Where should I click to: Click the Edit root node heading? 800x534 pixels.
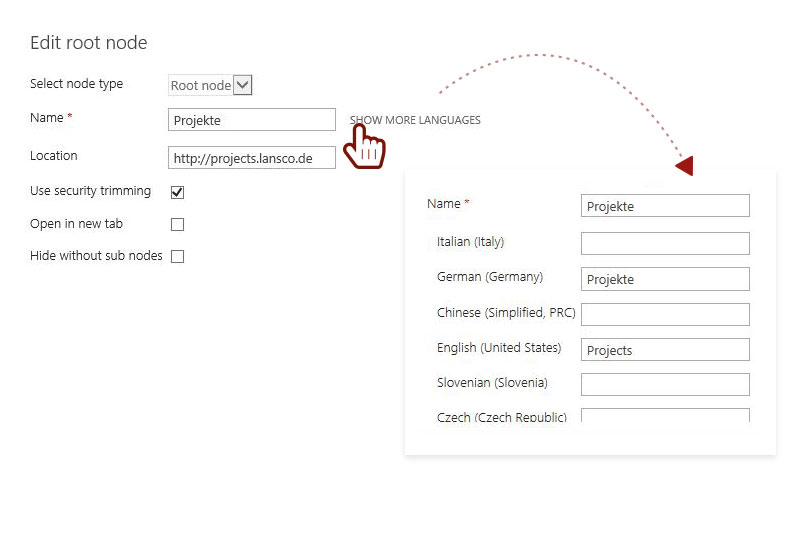[x=89, y=42]
